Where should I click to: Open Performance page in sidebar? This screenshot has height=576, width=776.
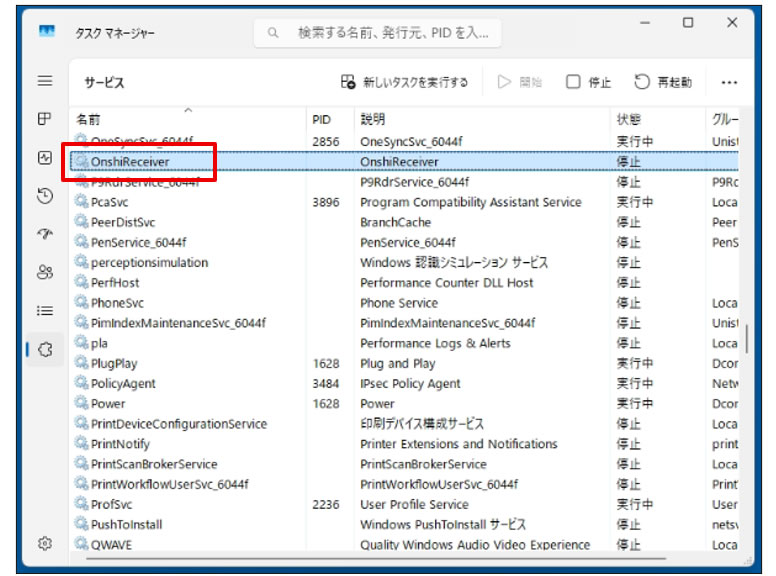tap(45, 158)
